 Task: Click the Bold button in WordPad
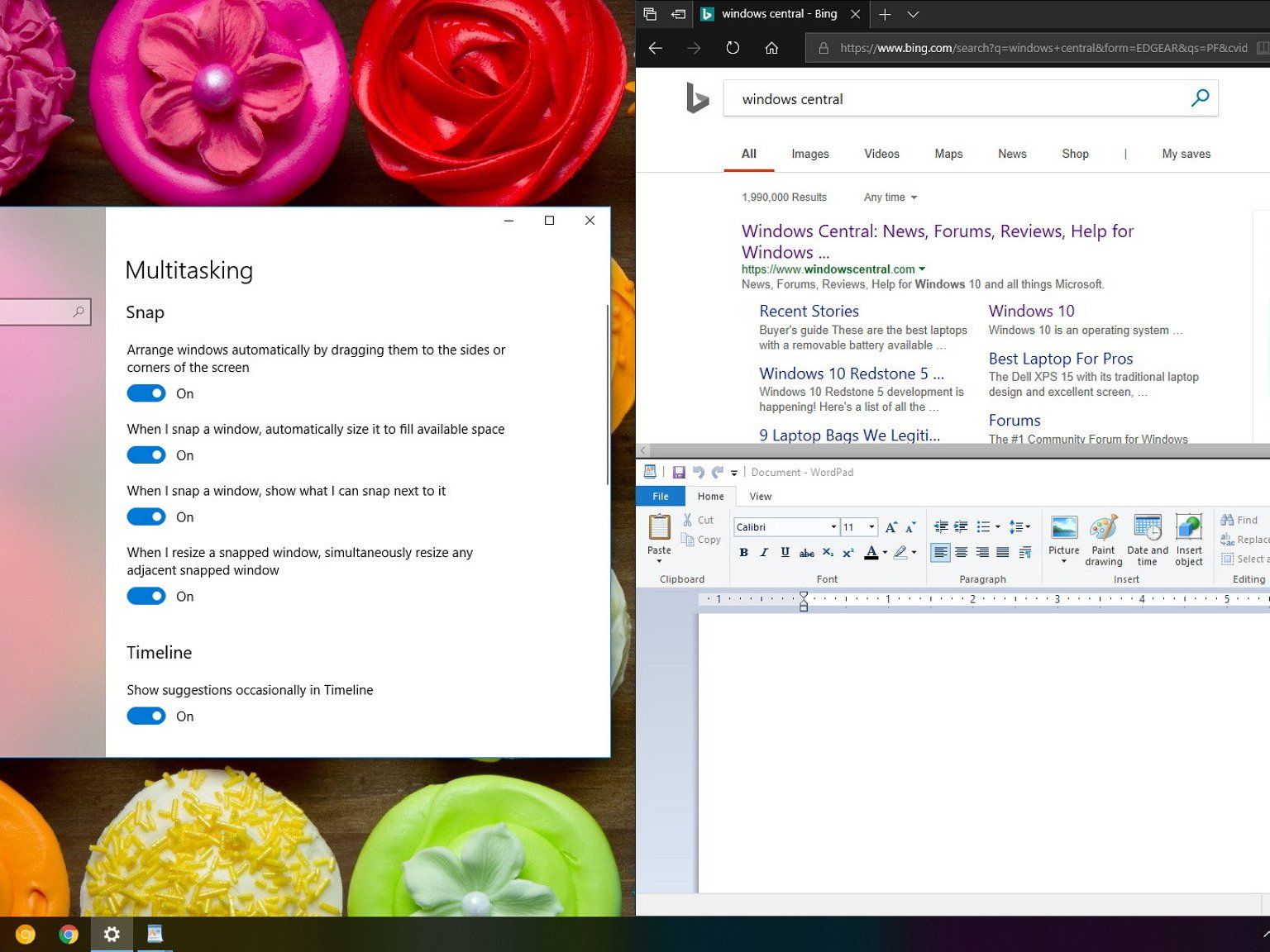pos(743,552)
